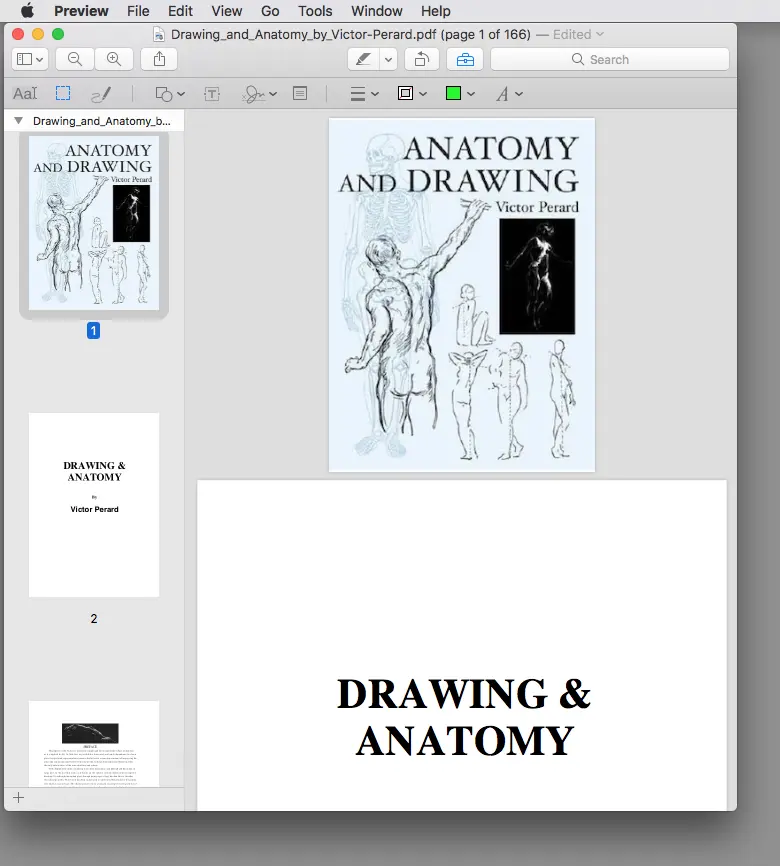Expand the Sign signature dropdown

(x=260, y=94)
